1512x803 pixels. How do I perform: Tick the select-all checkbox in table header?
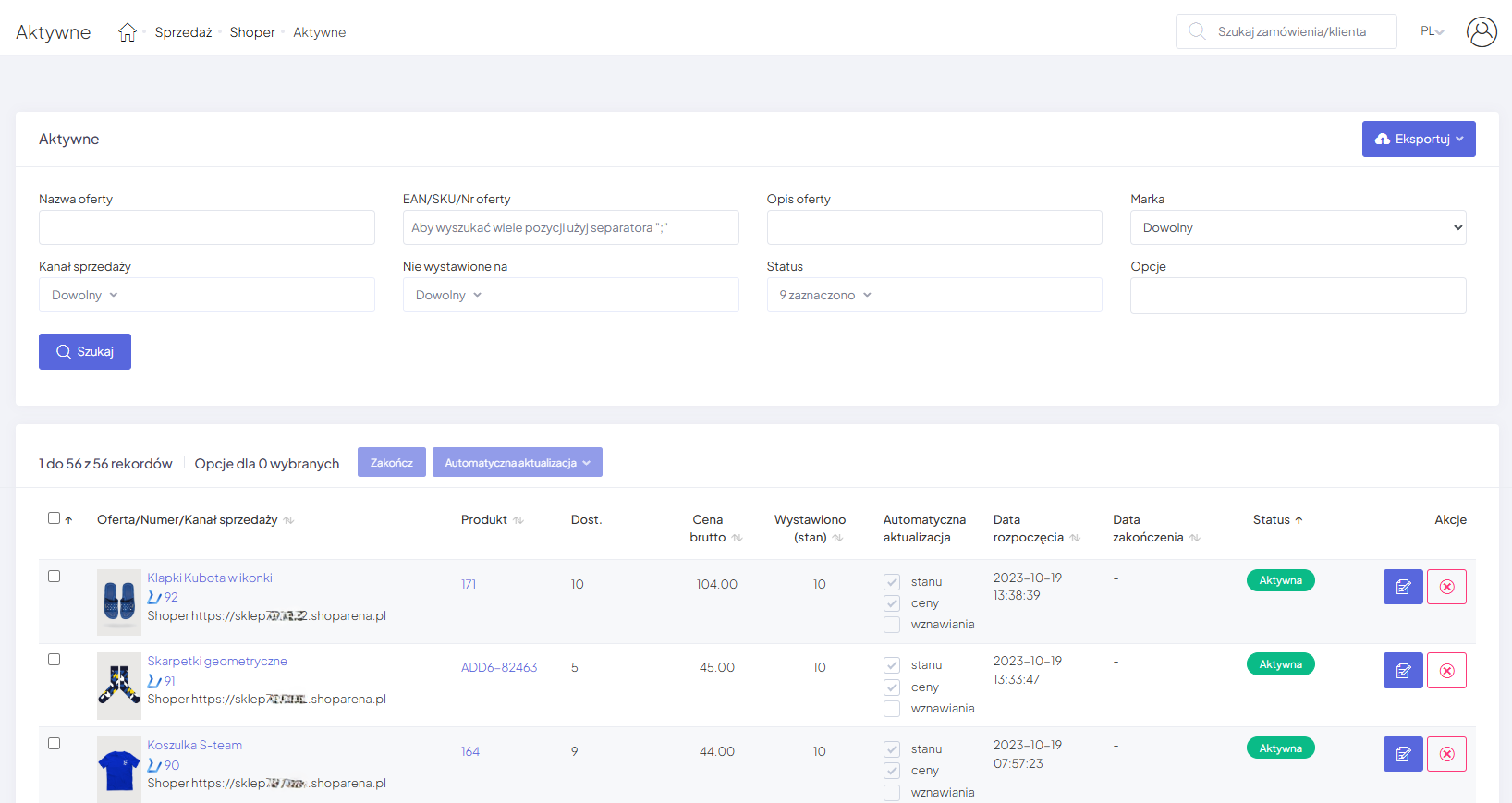[x=55, y=518]
